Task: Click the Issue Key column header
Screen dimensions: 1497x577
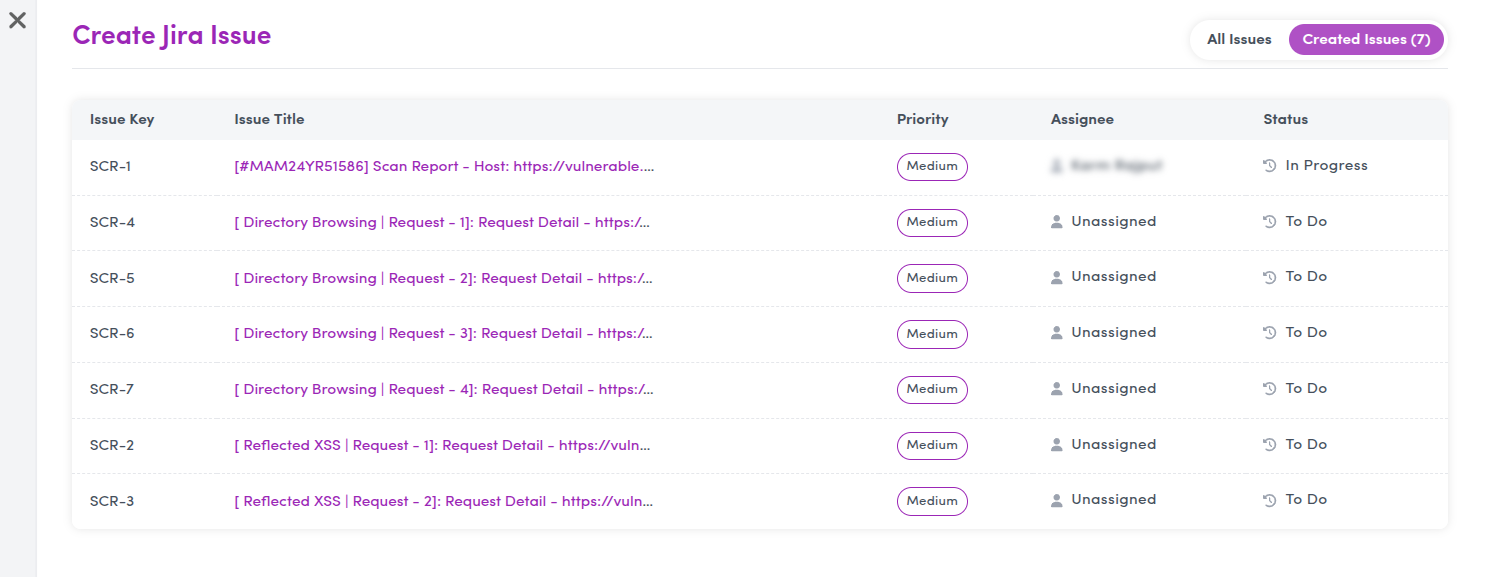Action: (x=122, y=119)
